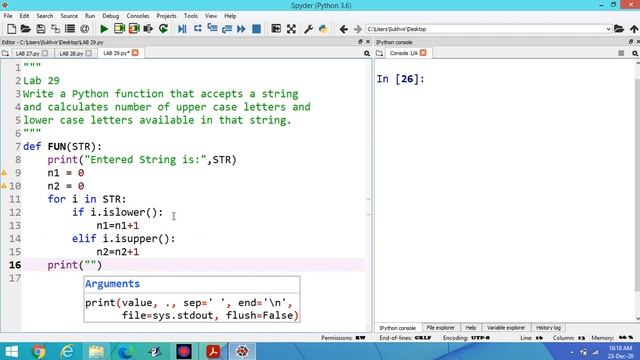
Task: Open the Projects menu
Action: [x=166, y=16]
